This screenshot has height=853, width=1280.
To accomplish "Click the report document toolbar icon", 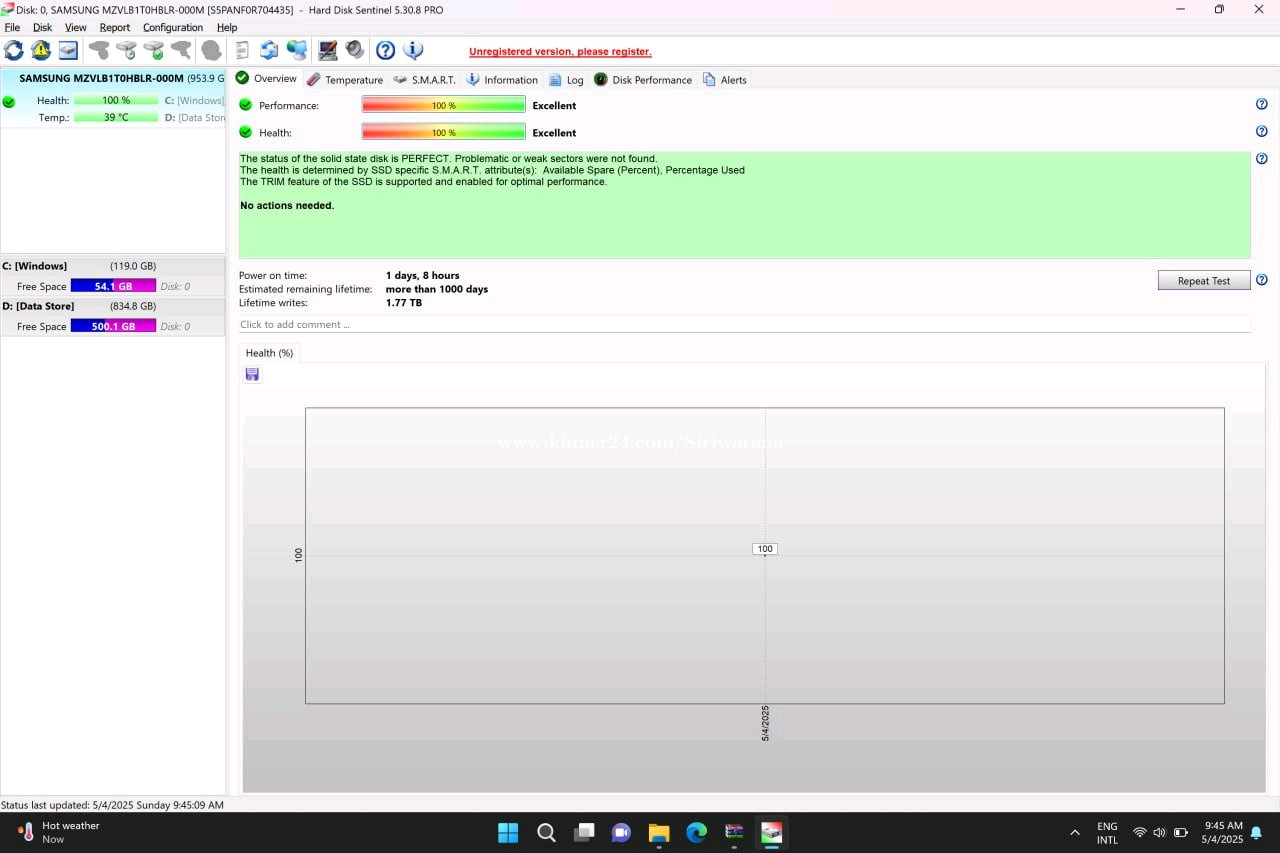I will (242, 50).
